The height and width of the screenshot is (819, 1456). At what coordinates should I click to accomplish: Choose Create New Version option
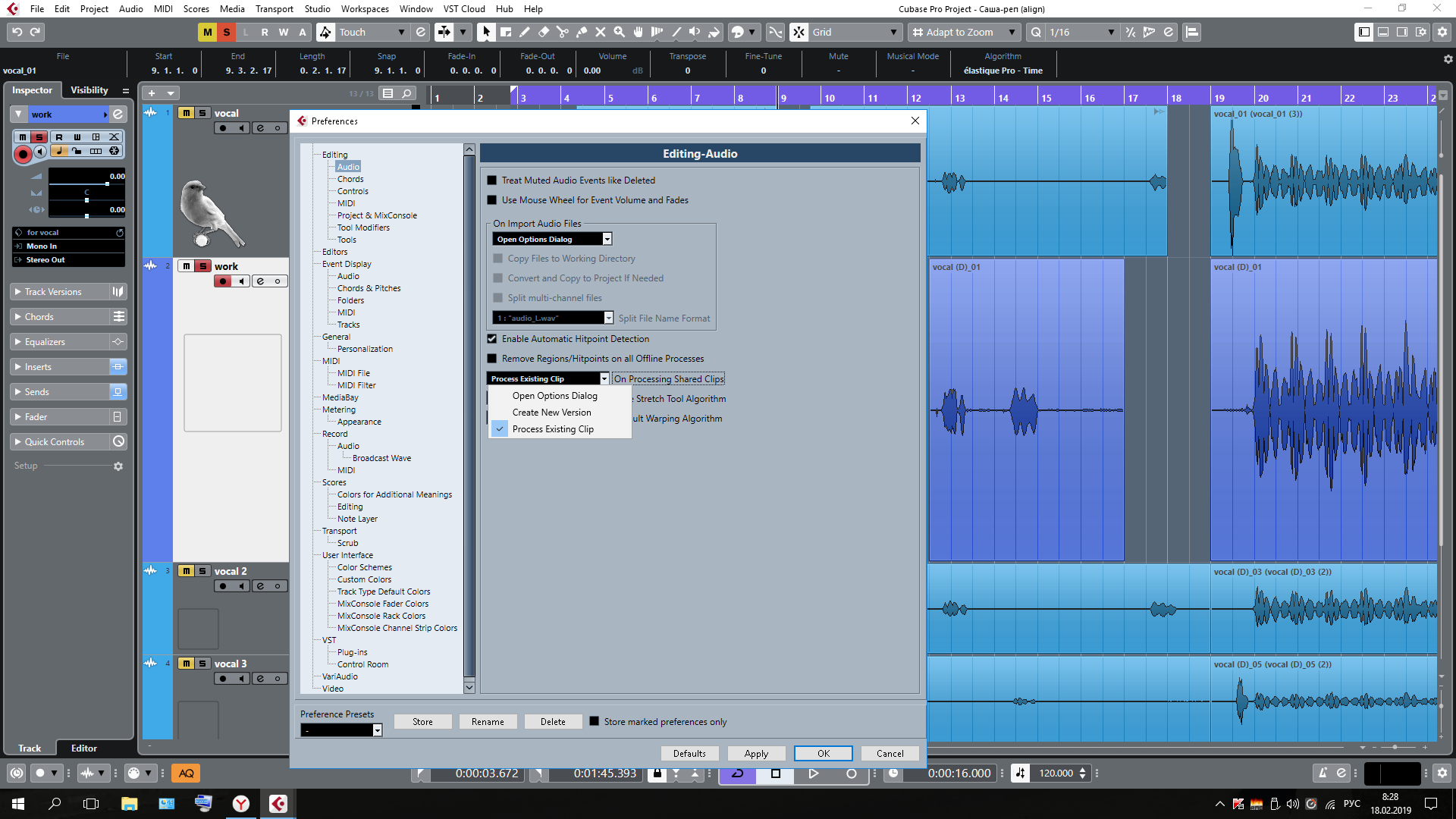point(551,413)
